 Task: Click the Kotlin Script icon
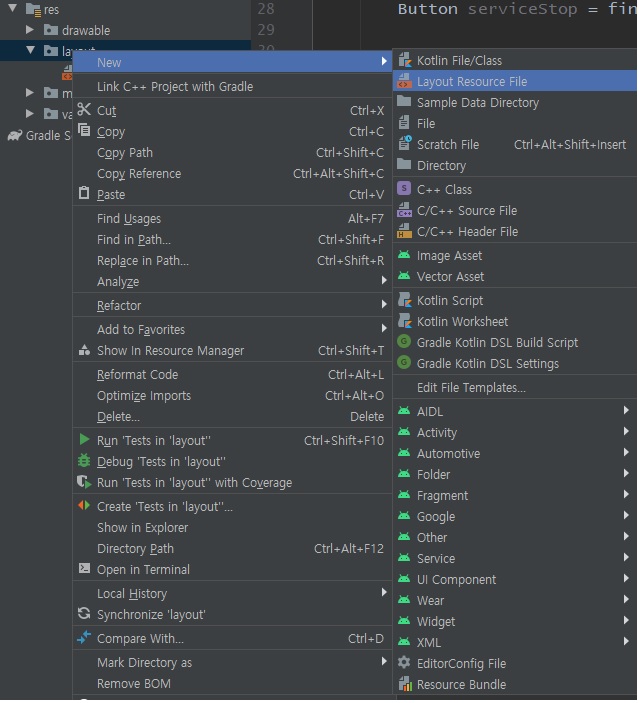tap(404, 300)
